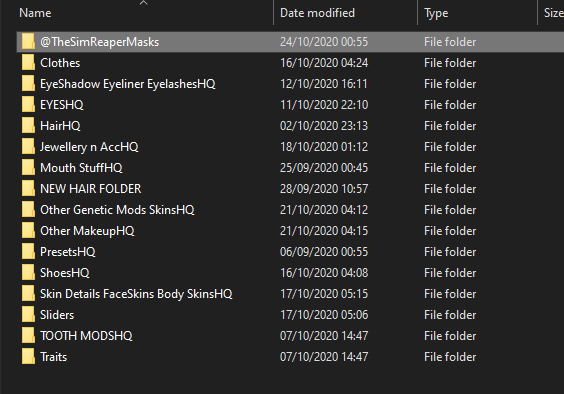Click the ShoesHQ folder icon
Screen dimensions: 564x394
tap(28, 273)
